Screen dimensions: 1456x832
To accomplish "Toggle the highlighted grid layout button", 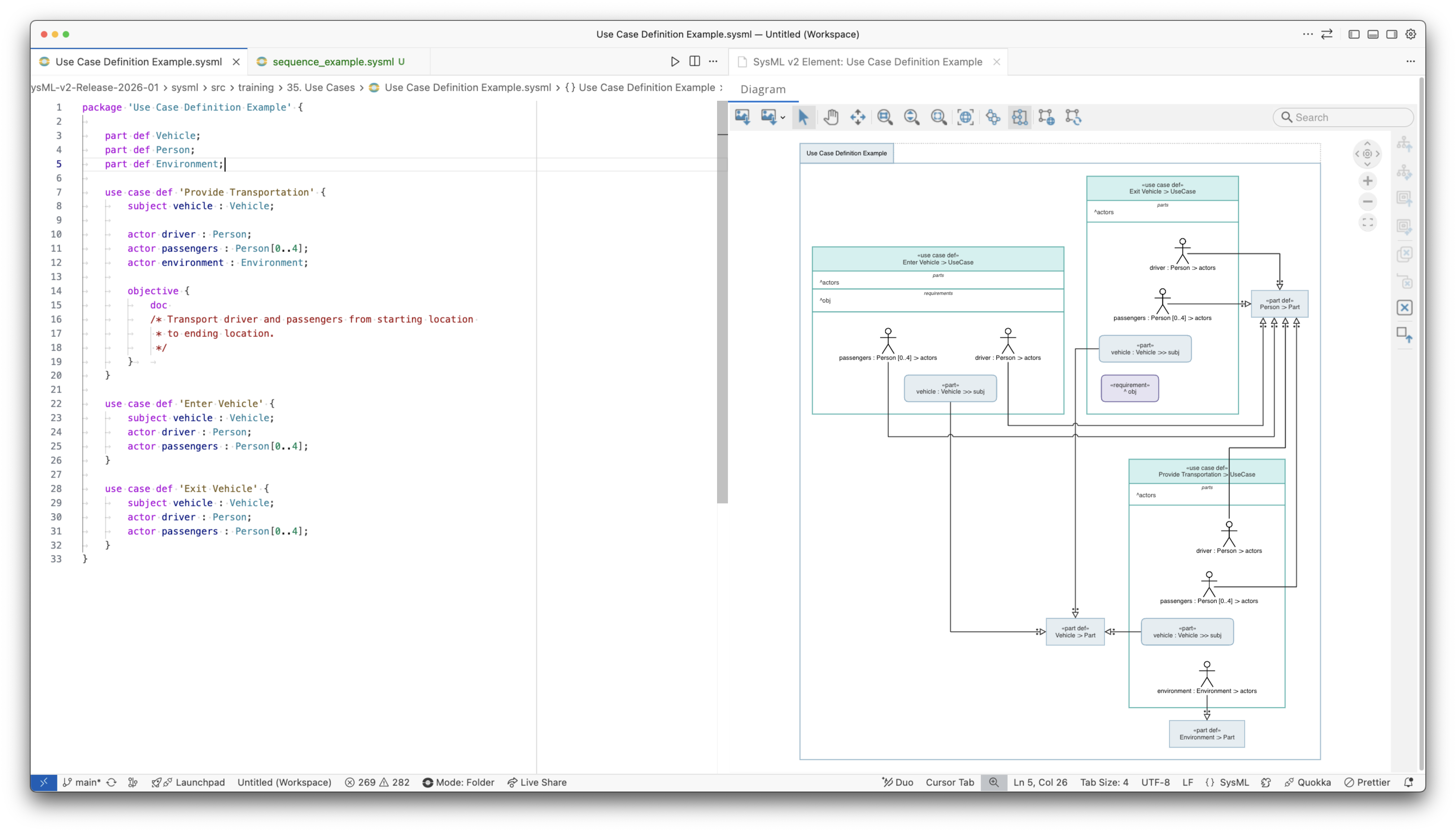I will tap(1020, 117).
